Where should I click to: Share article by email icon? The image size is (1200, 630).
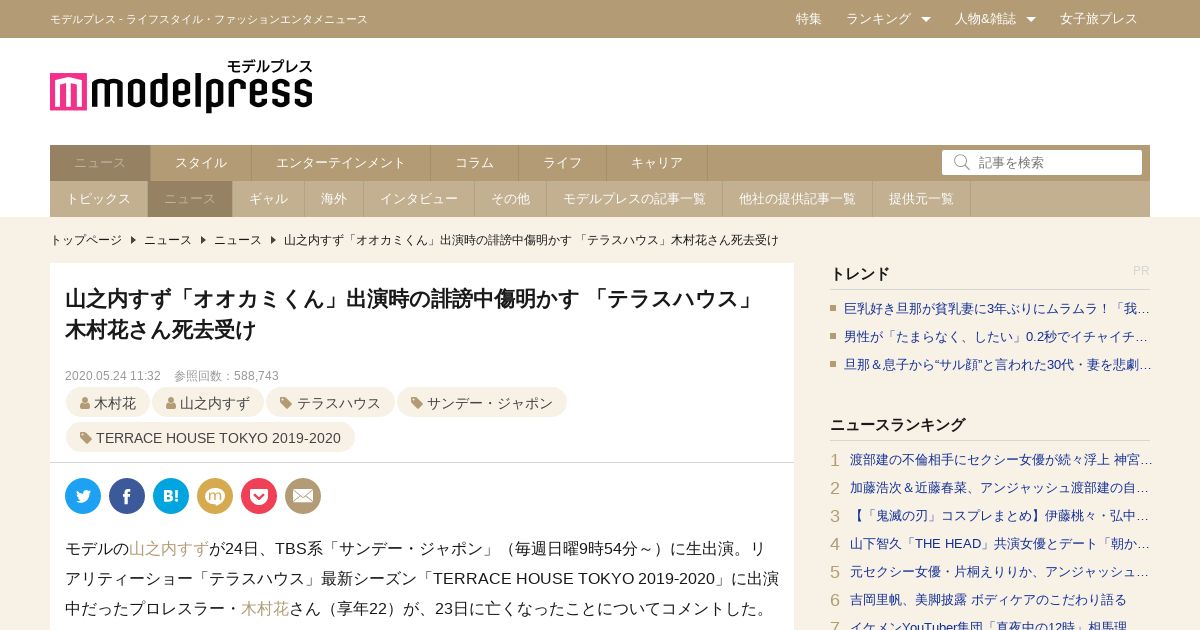[303, 496]
